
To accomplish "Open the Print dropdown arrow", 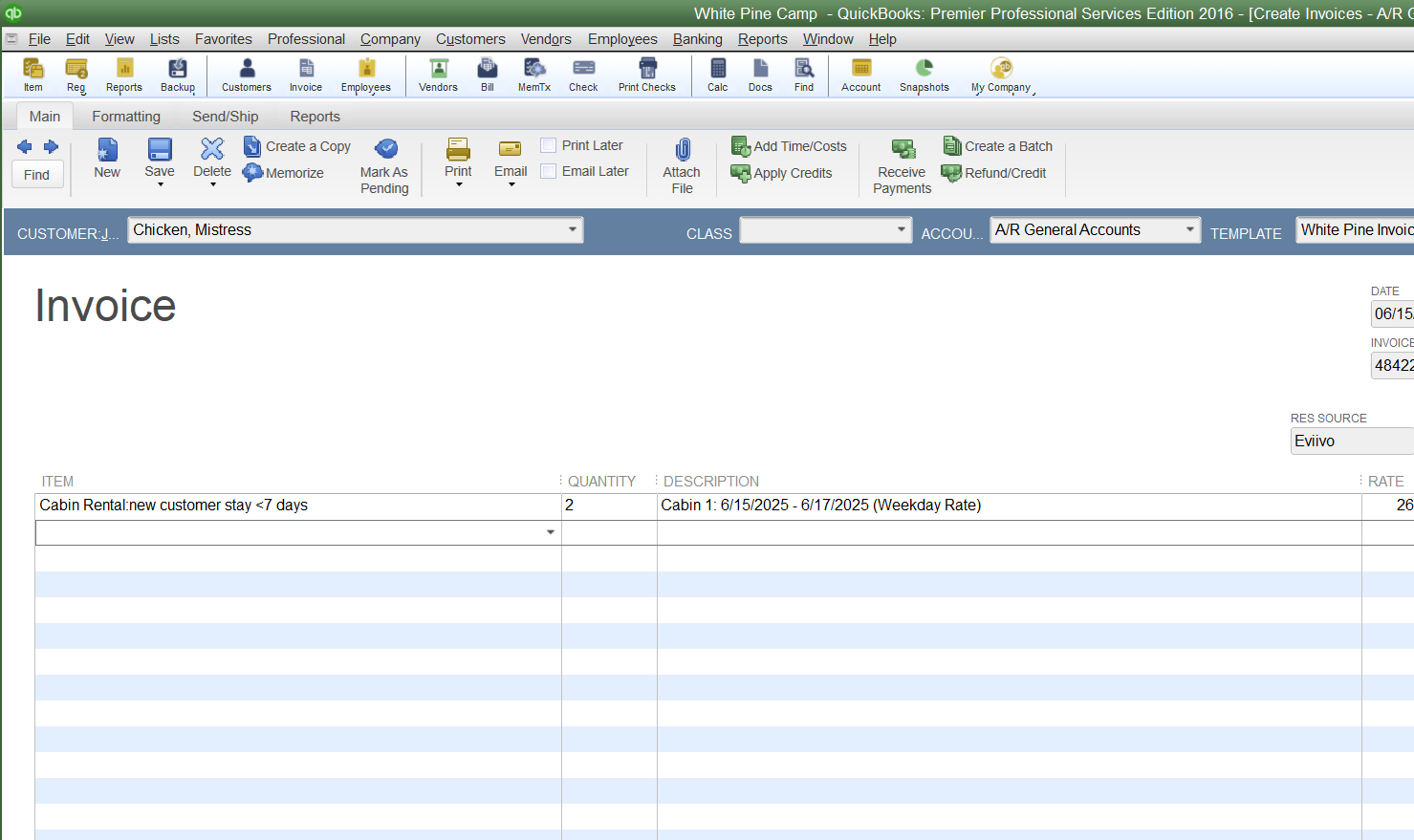I will [458, 184].
